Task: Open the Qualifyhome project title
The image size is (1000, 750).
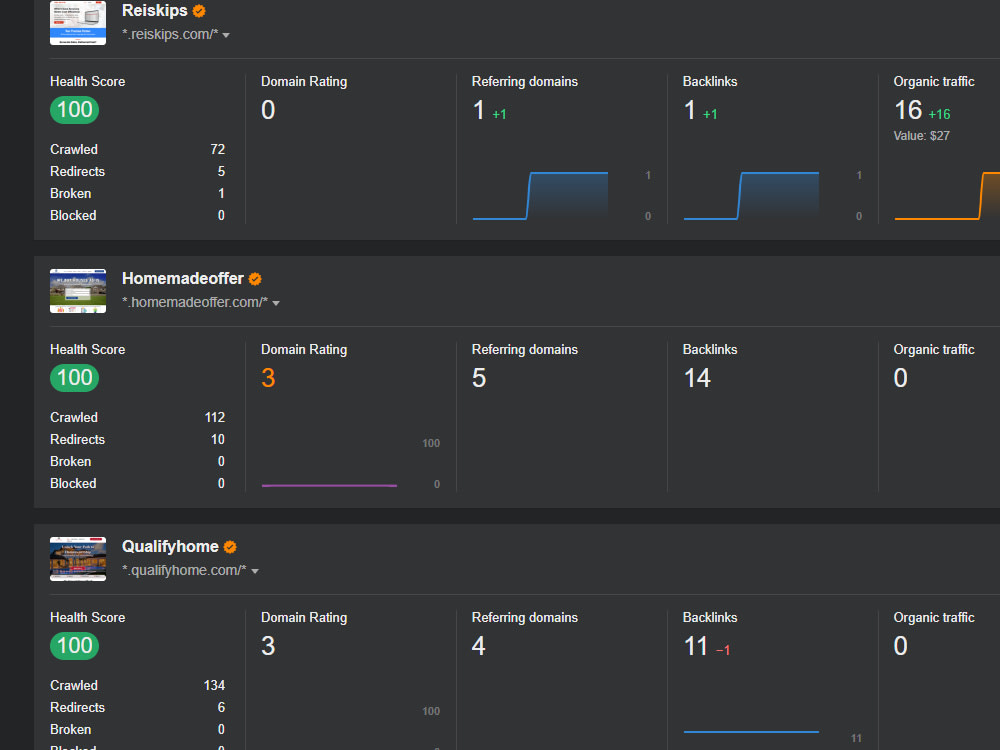Action: coord(170,547)
